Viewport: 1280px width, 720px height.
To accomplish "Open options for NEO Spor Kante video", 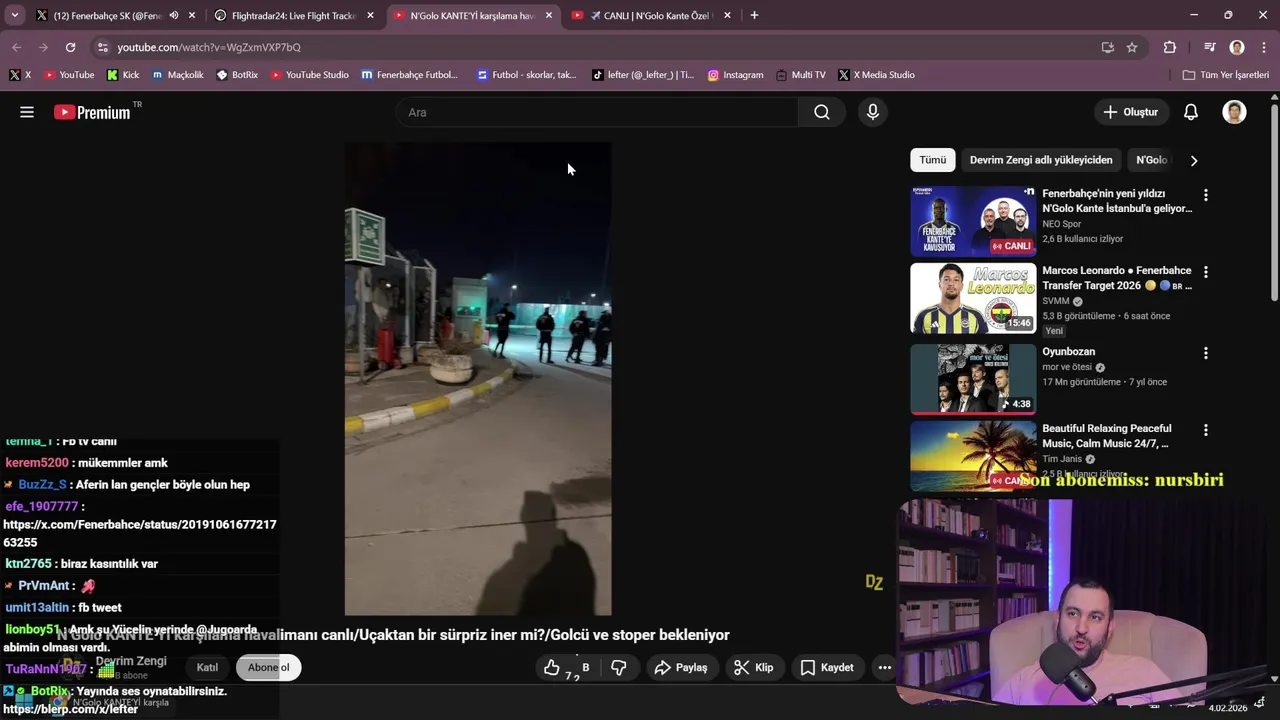I will [1206, 195].
